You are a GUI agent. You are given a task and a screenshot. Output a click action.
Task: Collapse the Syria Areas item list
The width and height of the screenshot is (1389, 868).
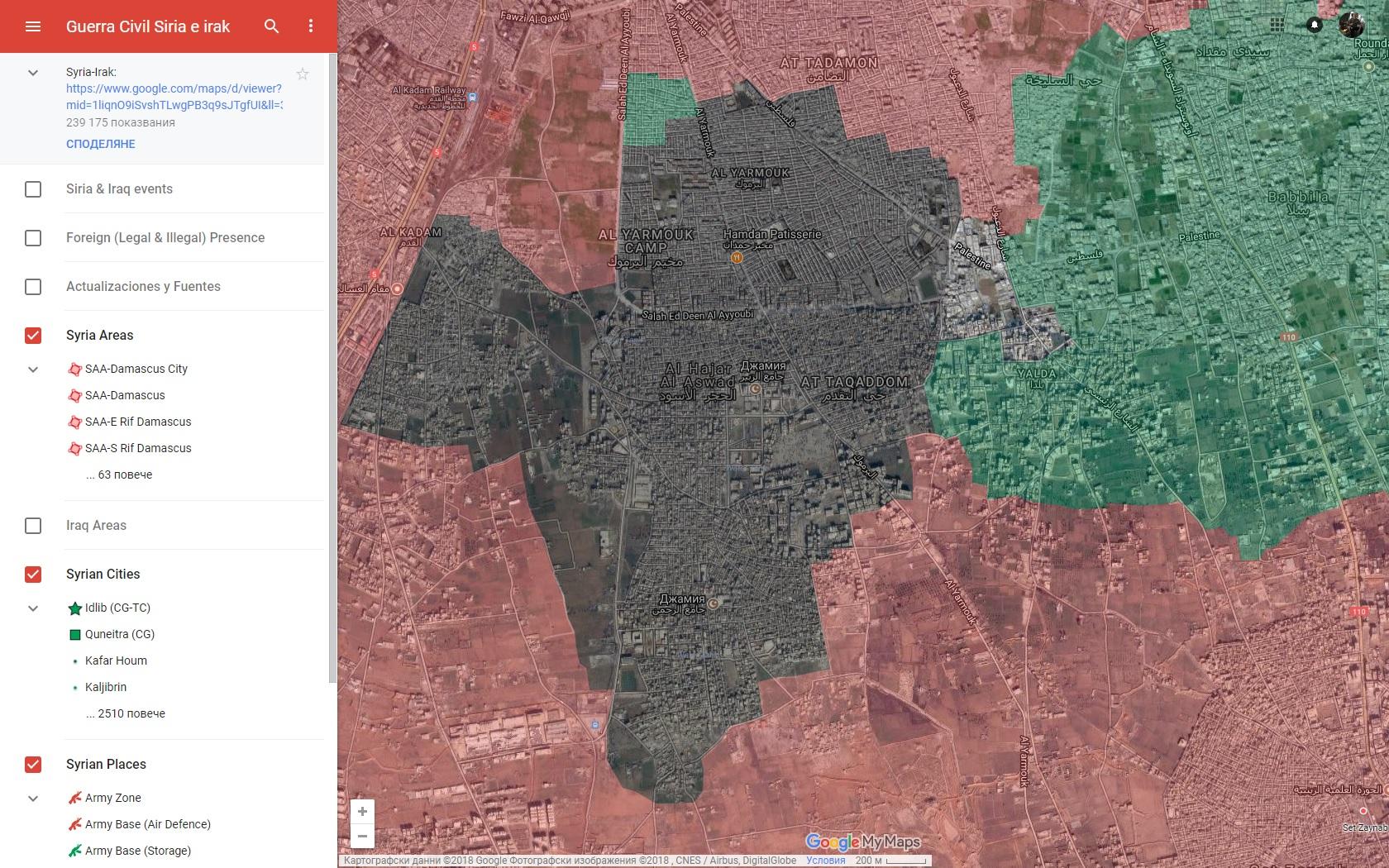pos(33,370)
